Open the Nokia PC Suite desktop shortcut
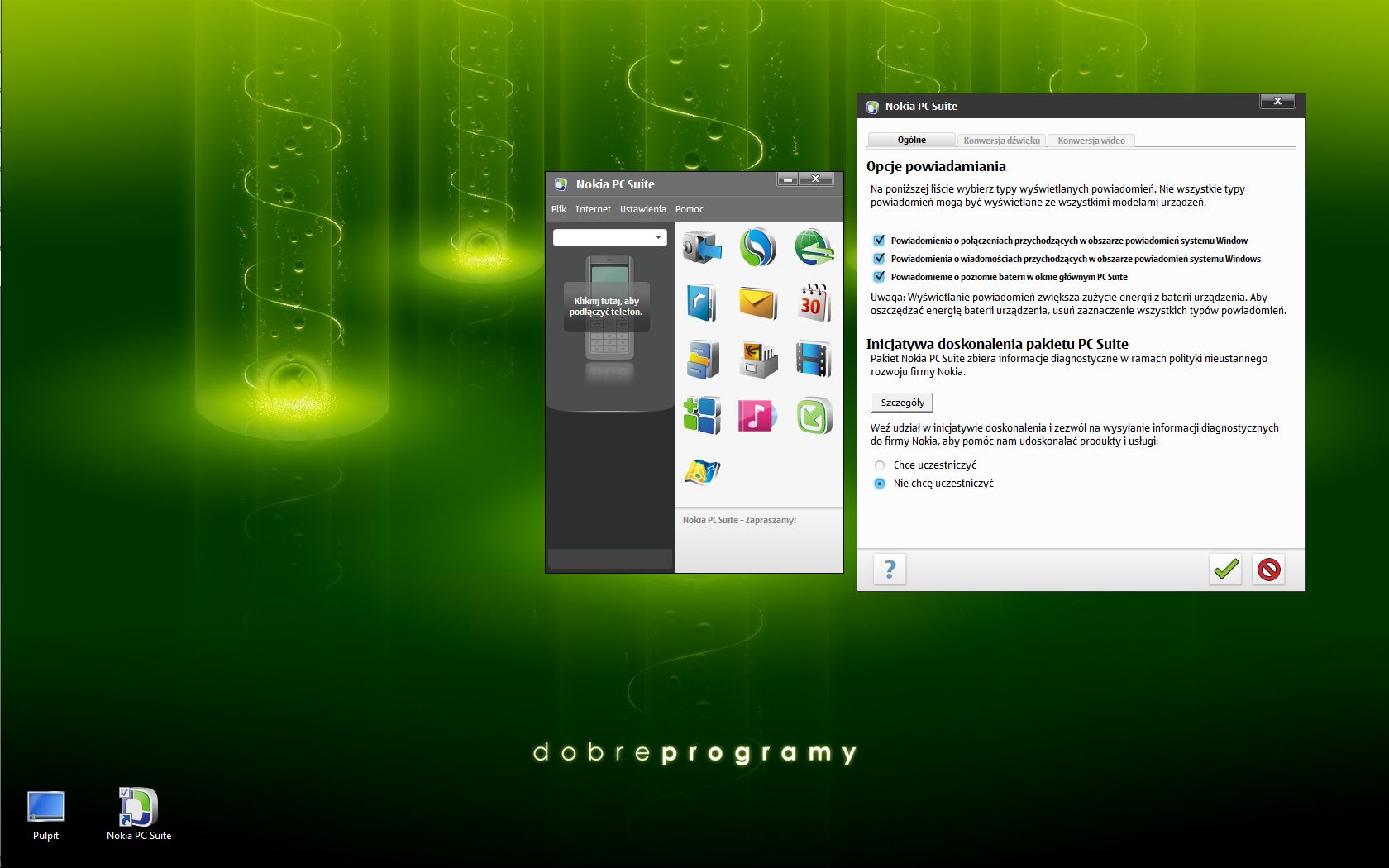Screen dimensions: 1389x868 (138, 813)
